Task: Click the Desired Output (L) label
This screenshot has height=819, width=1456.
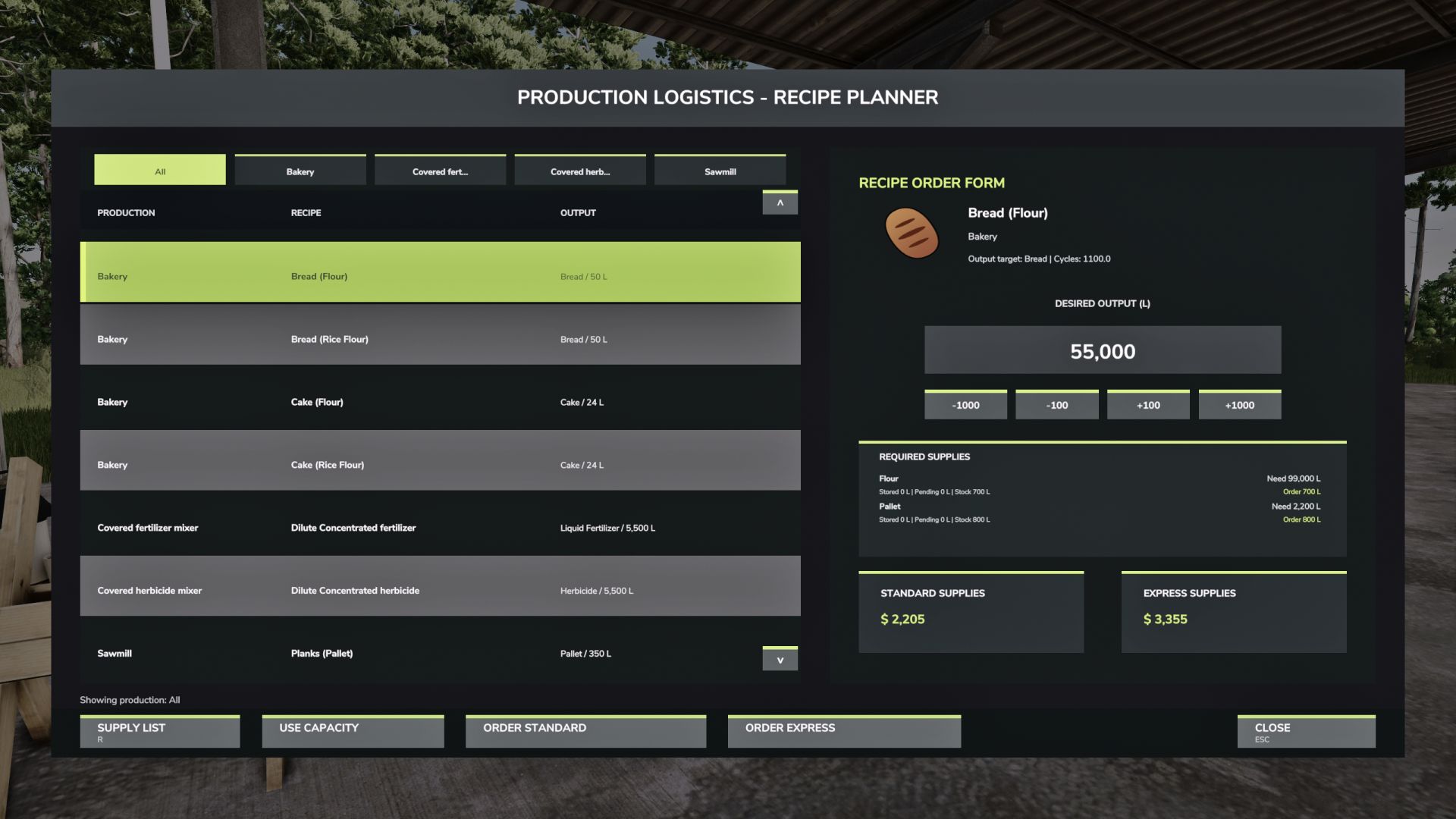Action: 1102,303
